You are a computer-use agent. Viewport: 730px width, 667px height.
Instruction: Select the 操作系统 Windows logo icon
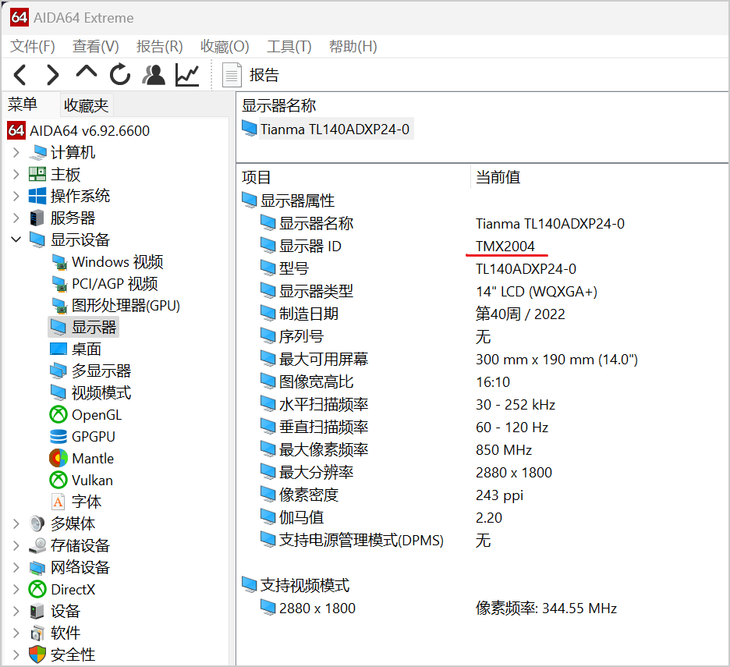(37, 196)
